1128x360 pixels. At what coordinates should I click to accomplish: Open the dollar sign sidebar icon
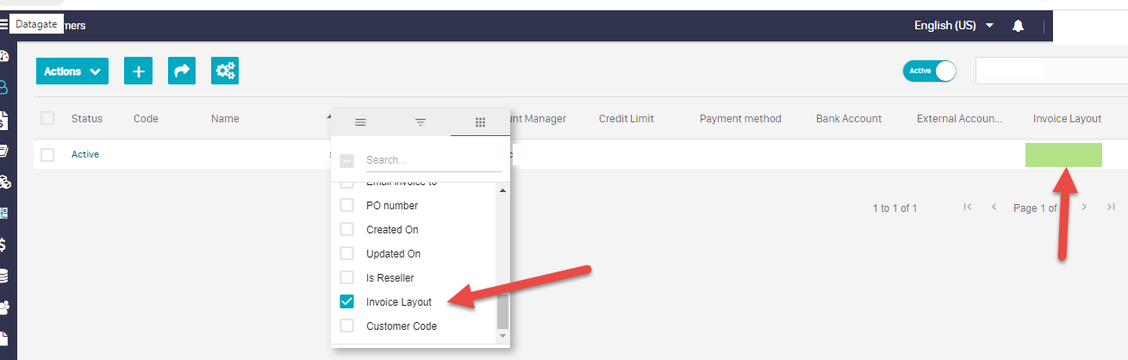(x=4, y=245)
